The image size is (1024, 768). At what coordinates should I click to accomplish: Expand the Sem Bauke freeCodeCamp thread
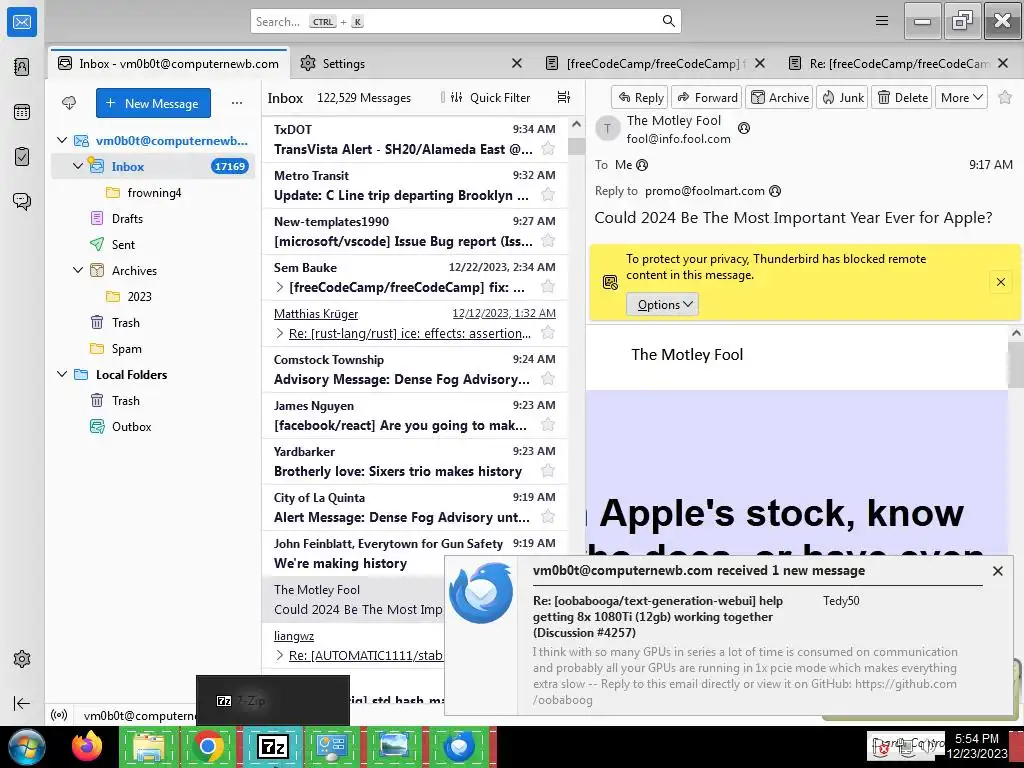click(280, 287)
